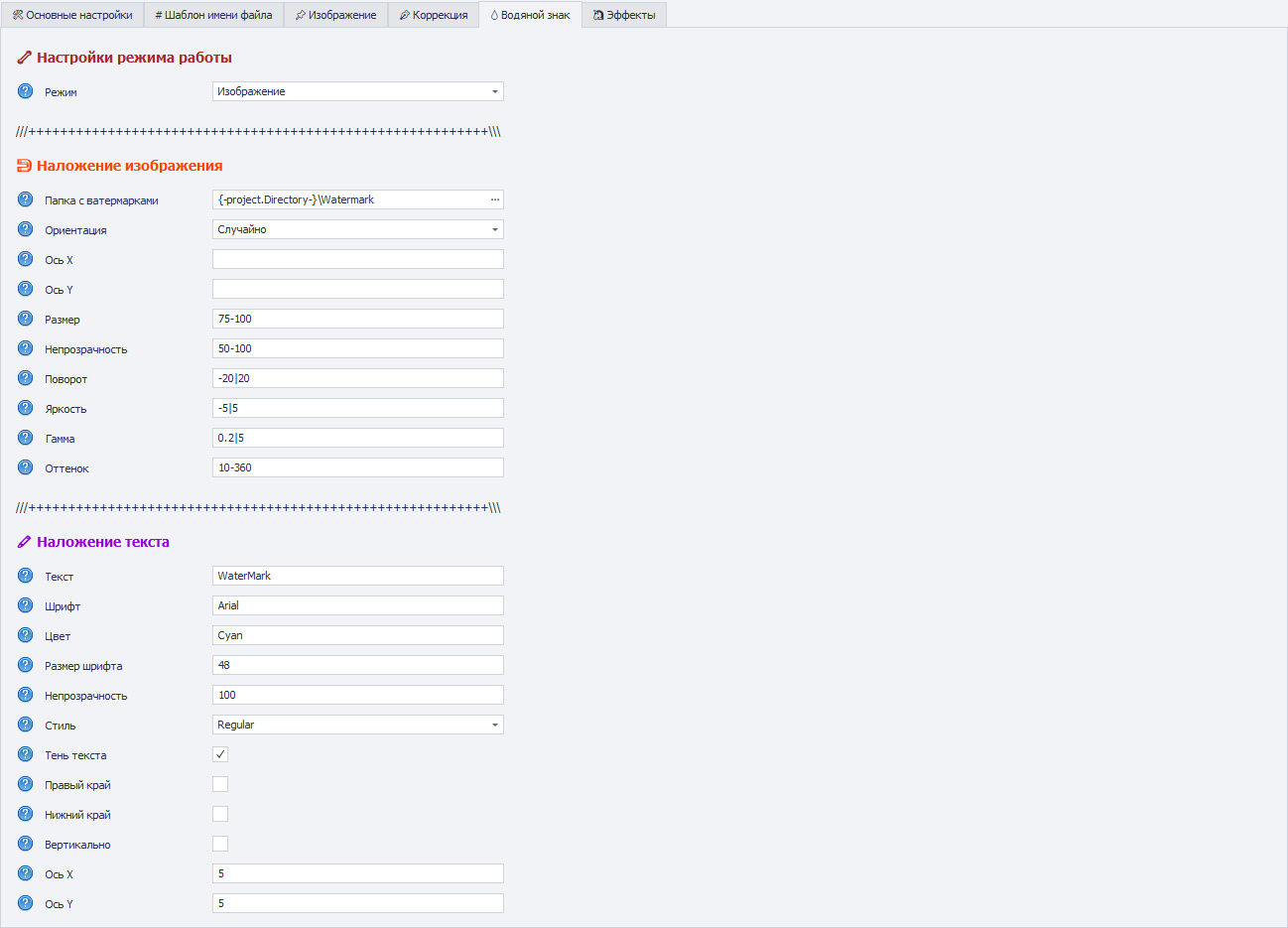The height and width of the screenshot is (928, 1288).
Task: Click the Размер field showing 75-100
Action: pos(358,319)
